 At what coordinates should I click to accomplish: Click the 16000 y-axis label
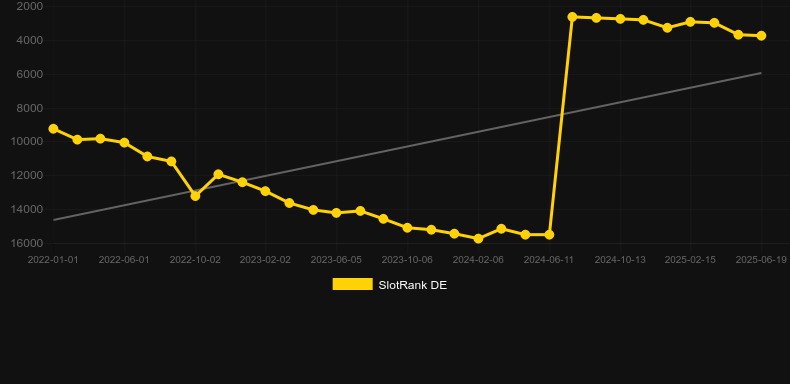(27, 243)
